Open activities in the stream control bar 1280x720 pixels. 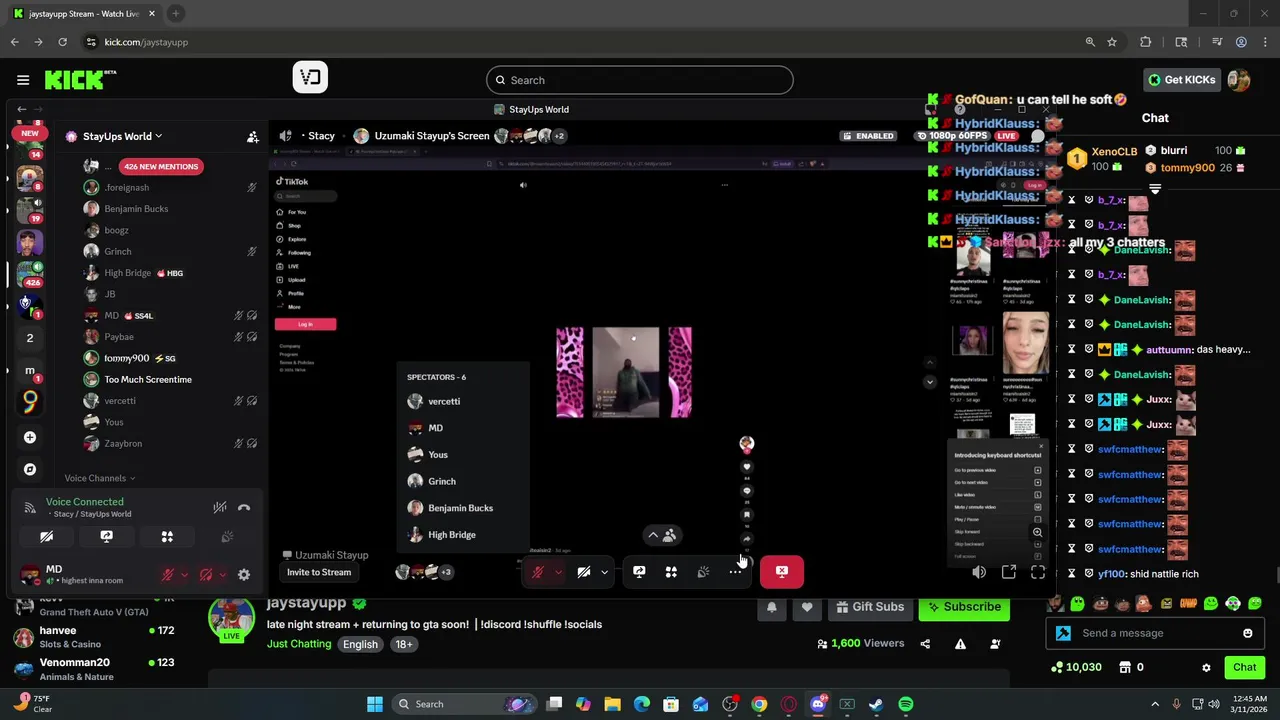[671, 572]
